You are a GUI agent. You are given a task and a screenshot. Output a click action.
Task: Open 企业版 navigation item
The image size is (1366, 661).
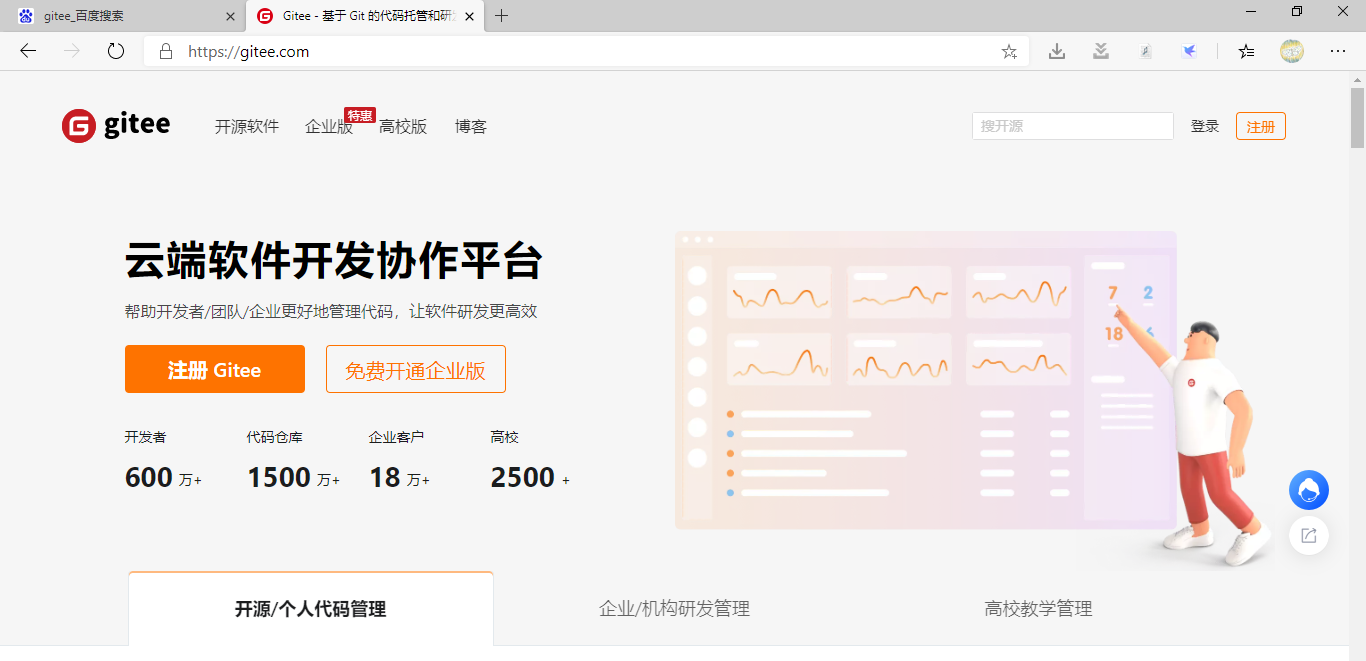[329, 127]
